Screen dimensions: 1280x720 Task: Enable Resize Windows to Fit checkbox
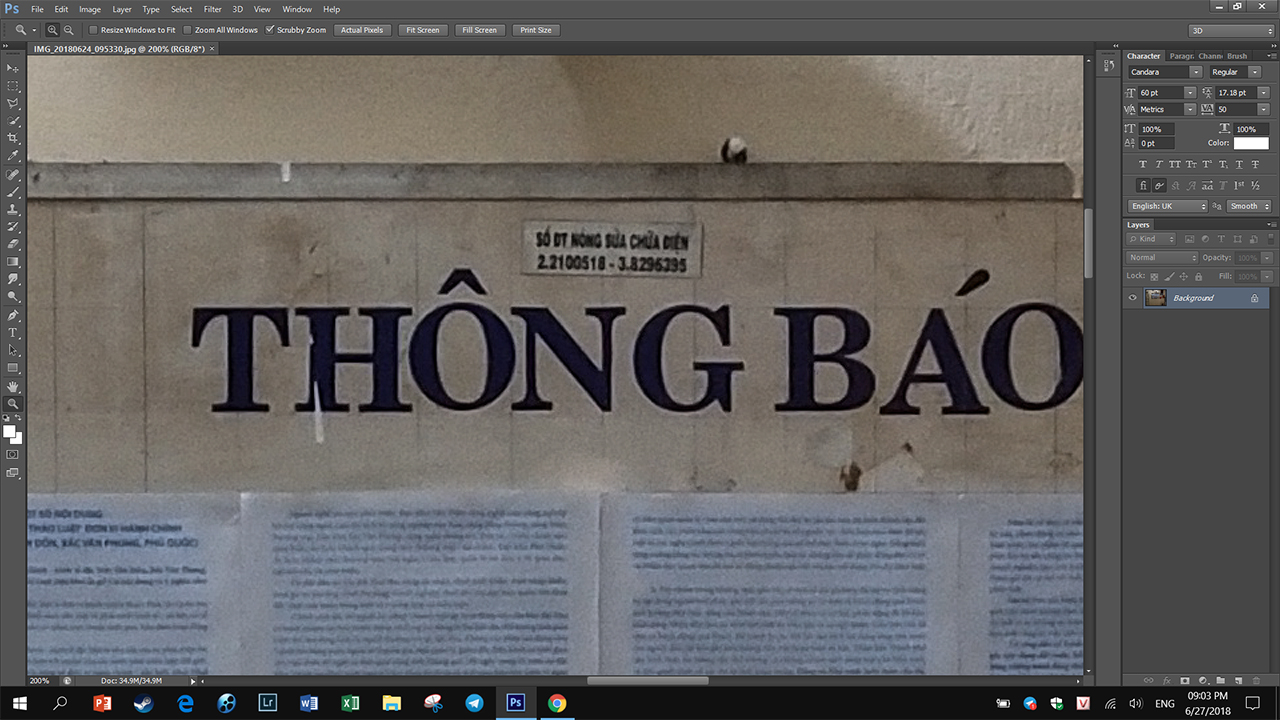tap(93, 30)
